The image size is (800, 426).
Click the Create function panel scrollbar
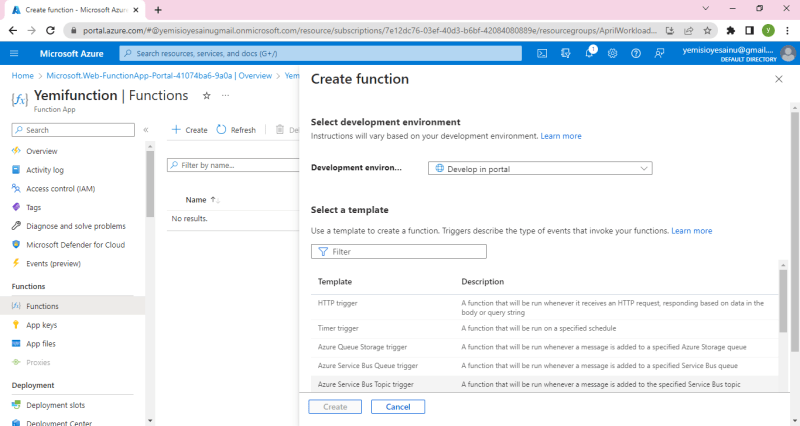pos(795,232)
